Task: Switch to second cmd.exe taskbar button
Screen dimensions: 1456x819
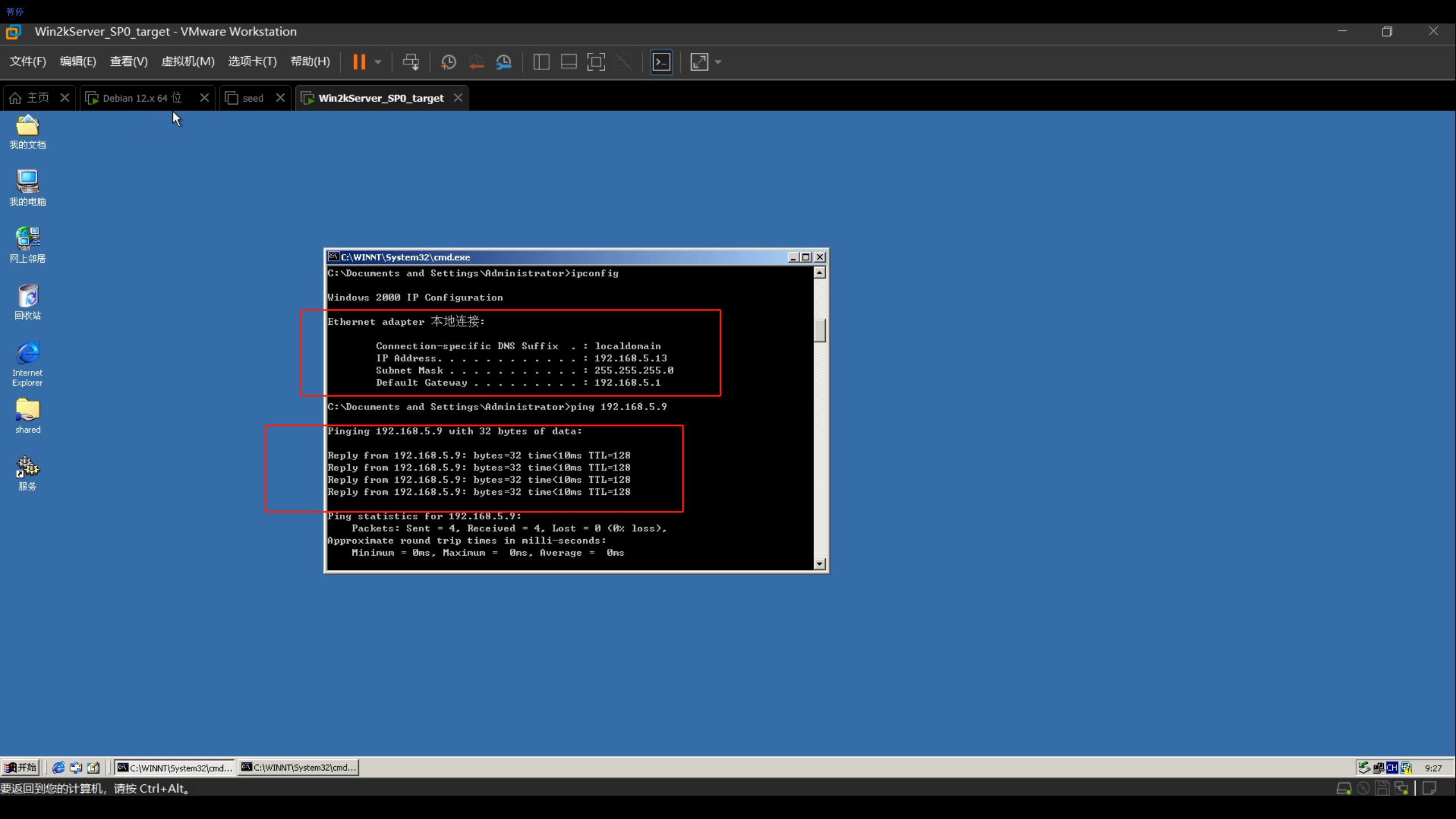Action: (299, 767)
